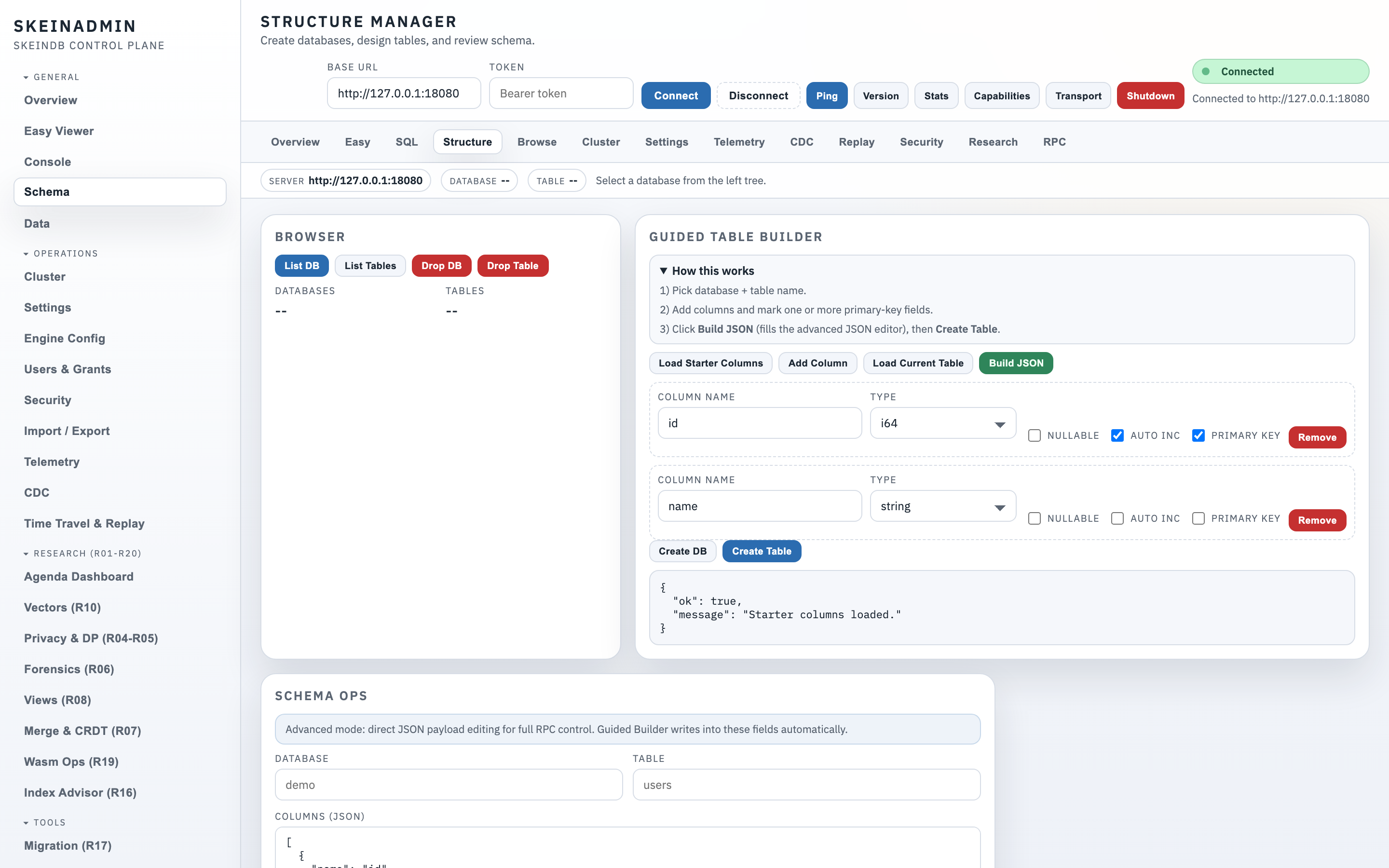This screenshot has width=1389, height=868.
Task: Uncheck AUTO INC for the id column
Action: pos(1117,436)
